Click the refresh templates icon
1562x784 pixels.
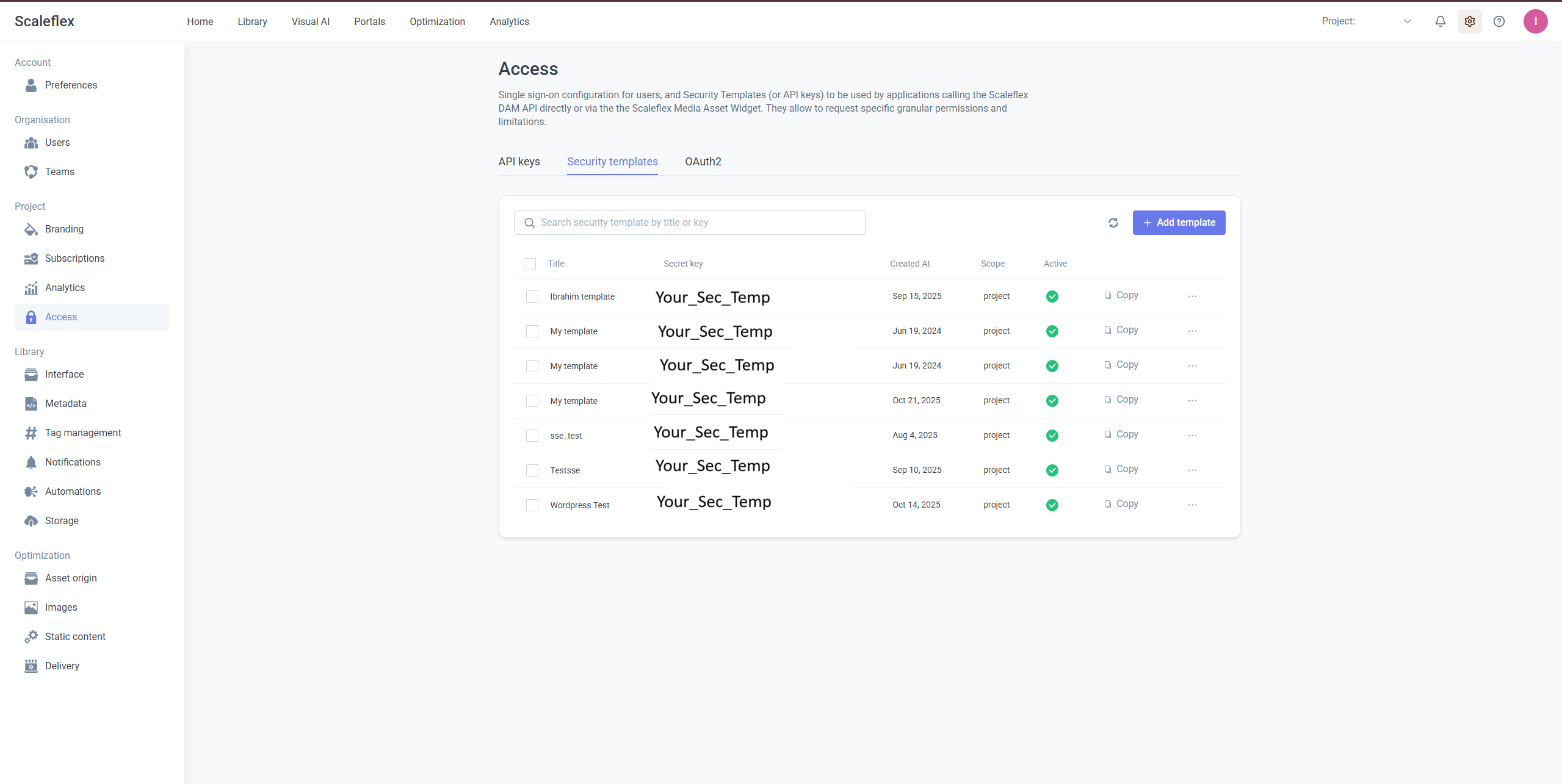tap(1113, 223)
